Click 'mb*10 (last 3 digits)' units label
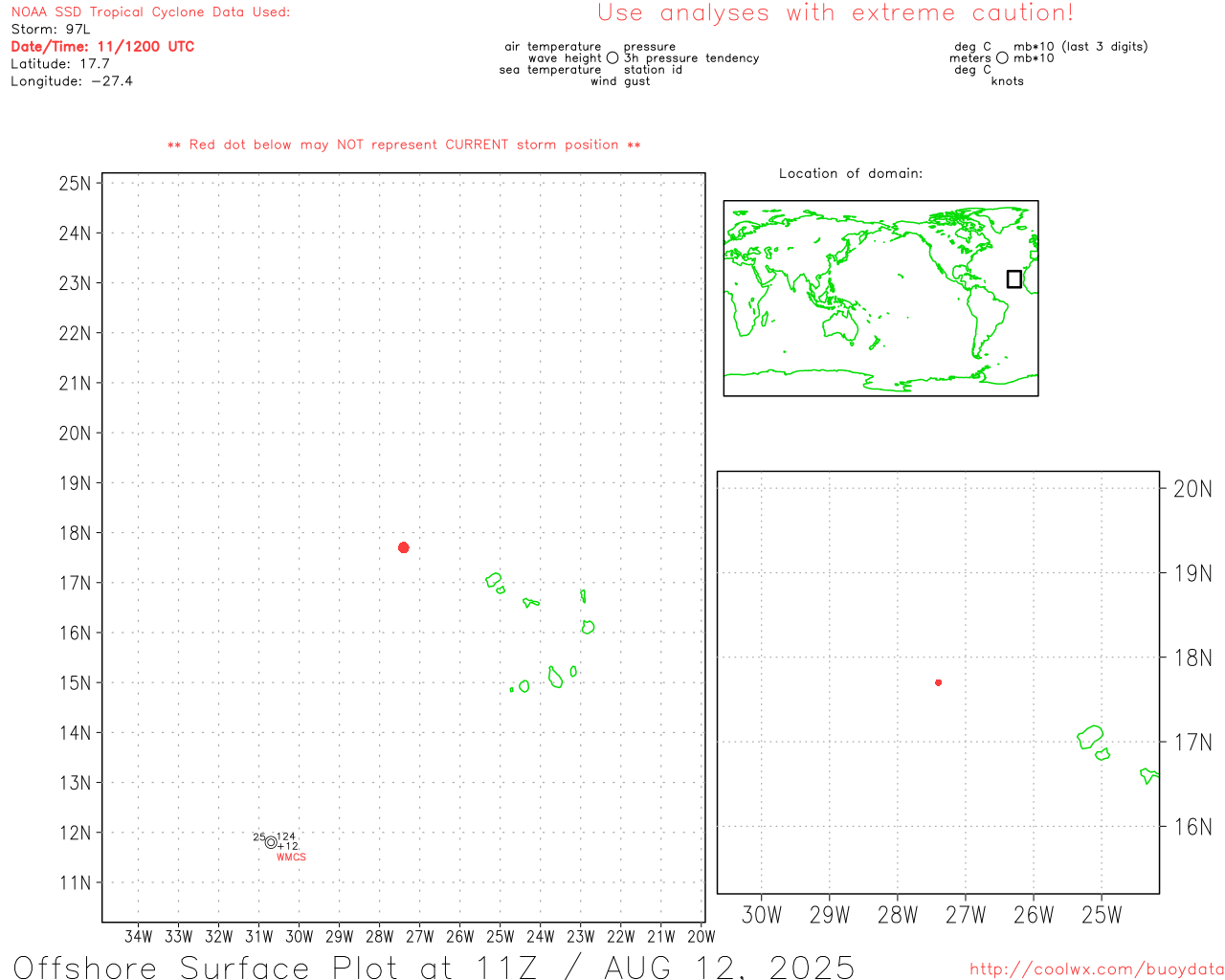 click(1080, 47)
